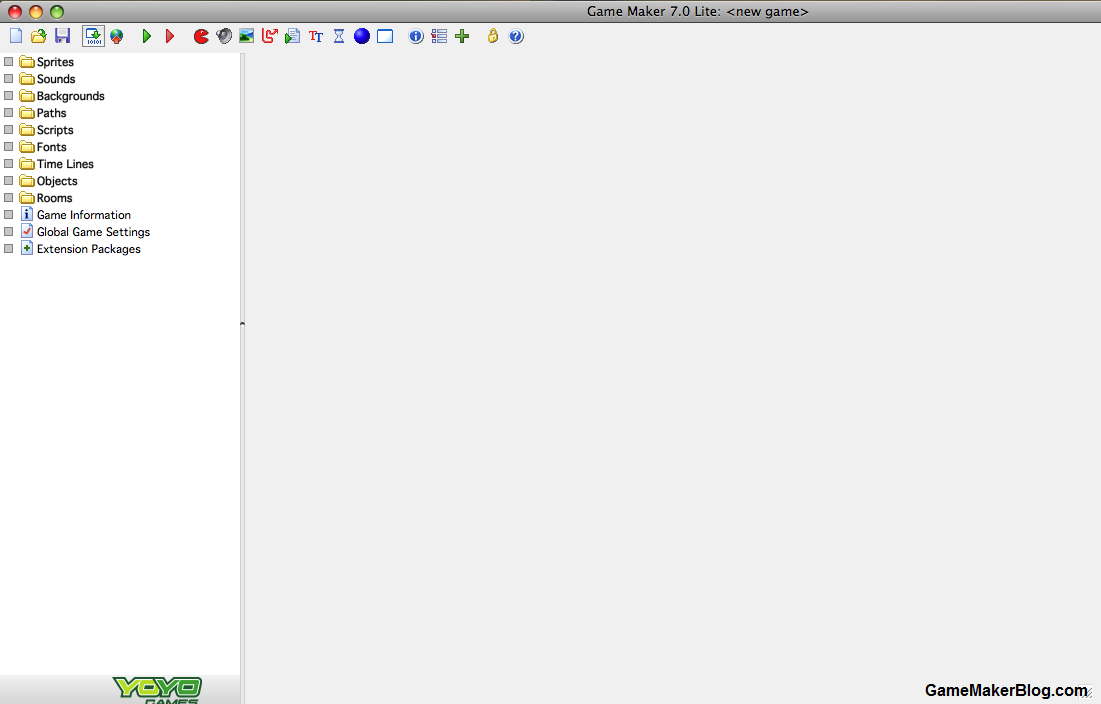
Task: Expand the Paths folder node
Action: [x=8, y=112]
